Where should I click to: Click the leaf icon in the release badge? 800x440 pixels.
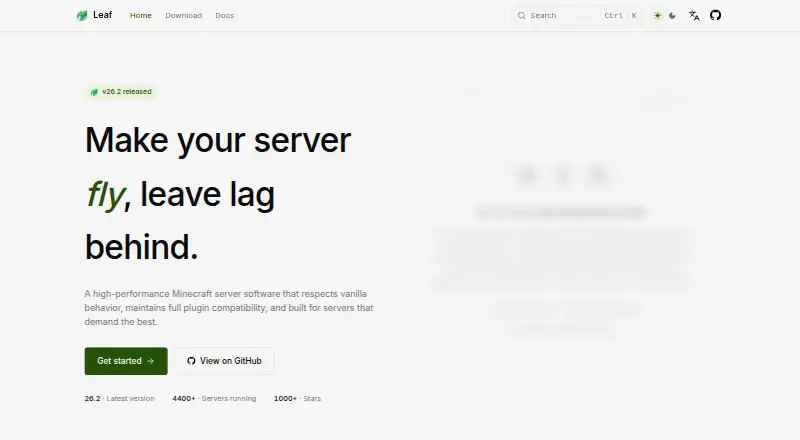(x=94, y=92)
